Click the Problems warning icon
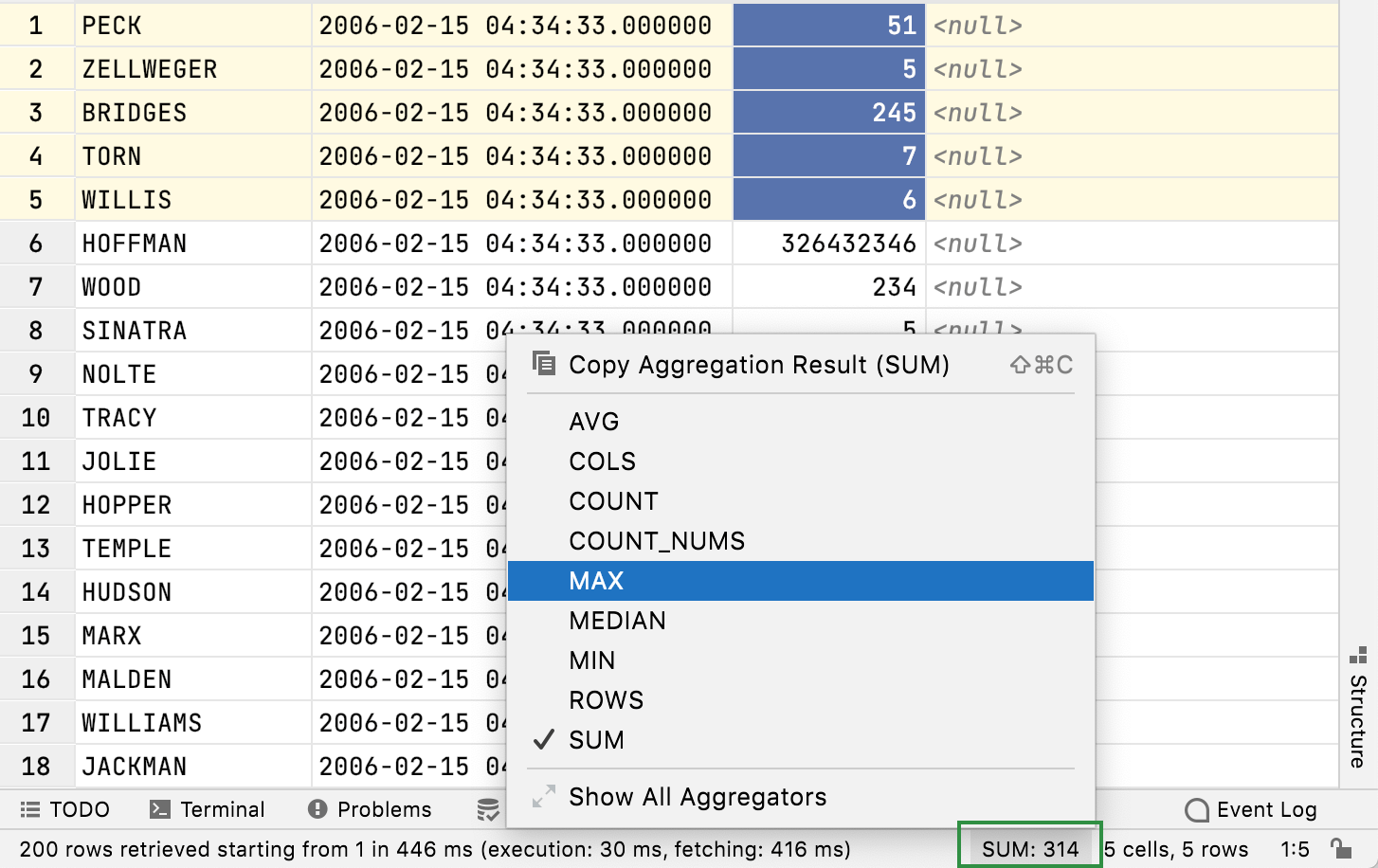The width and height of the screenshot is (1378, 868). pos(317,809)
